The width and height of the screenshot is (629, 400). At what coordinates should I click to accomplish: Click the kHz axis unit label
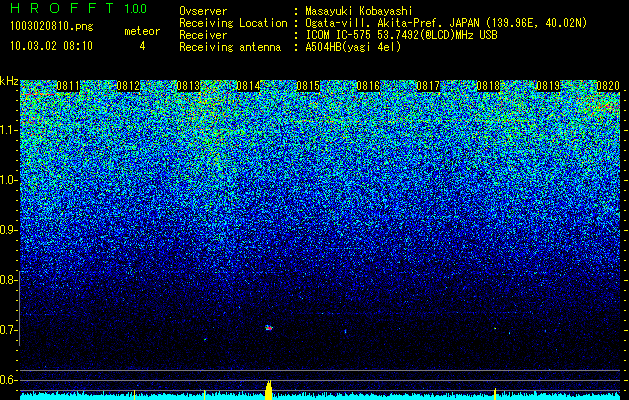[x=9, y=81]
